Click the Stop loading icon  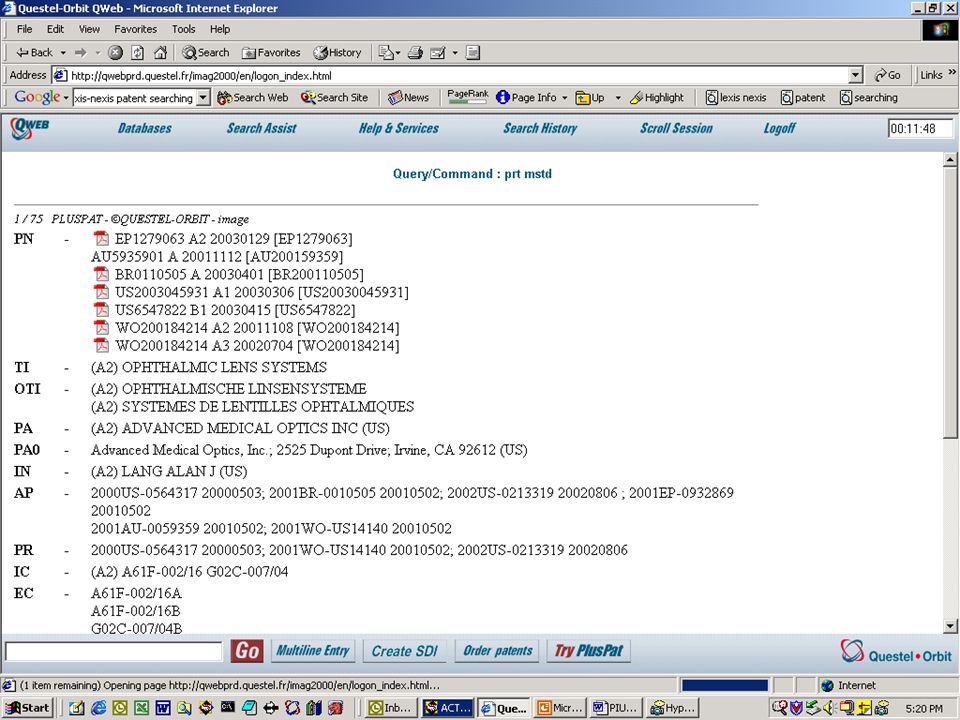pyautogui.click(x=115, y=53)
